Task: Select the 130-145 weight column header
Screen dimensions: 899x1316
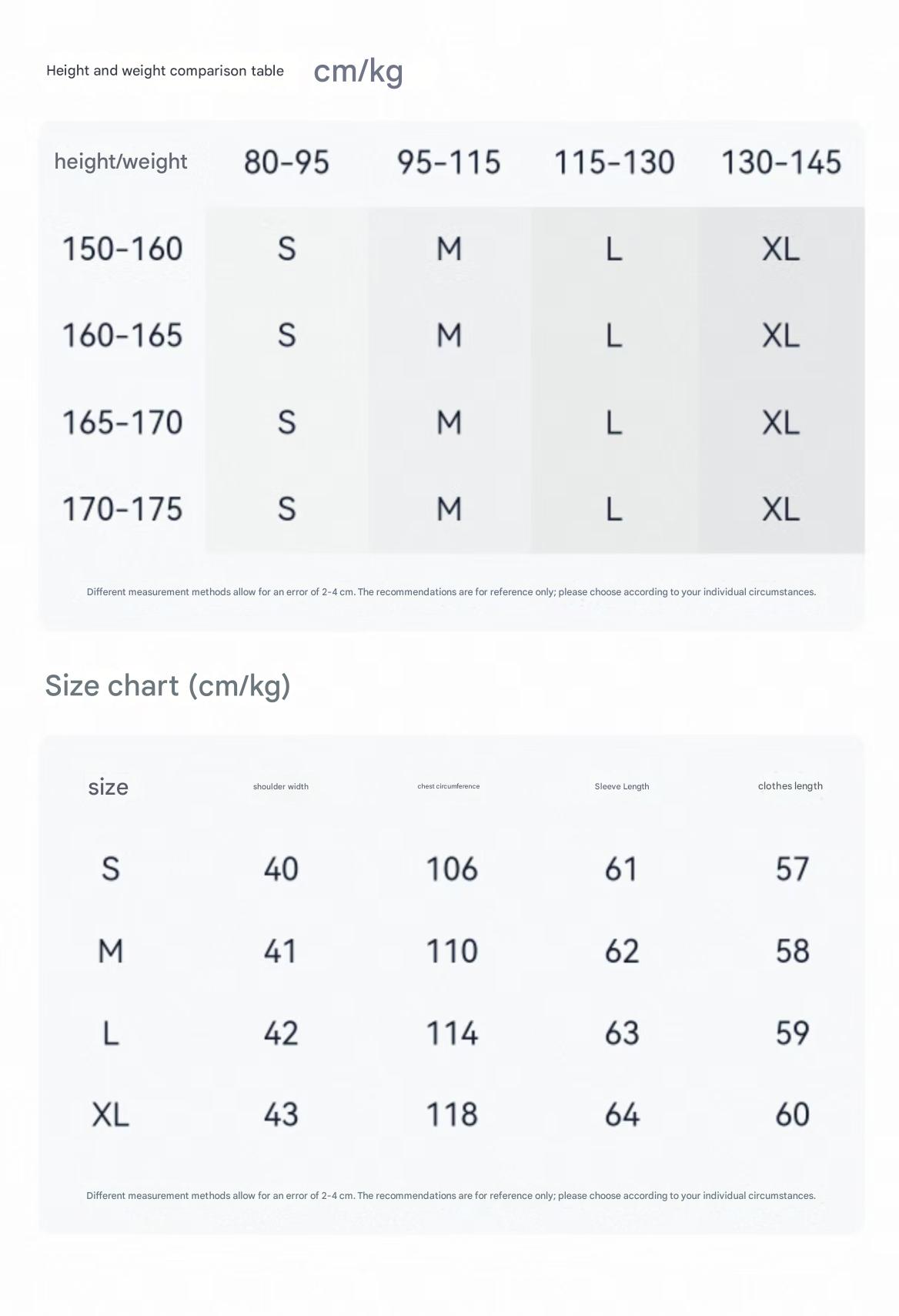Action: 781,162
